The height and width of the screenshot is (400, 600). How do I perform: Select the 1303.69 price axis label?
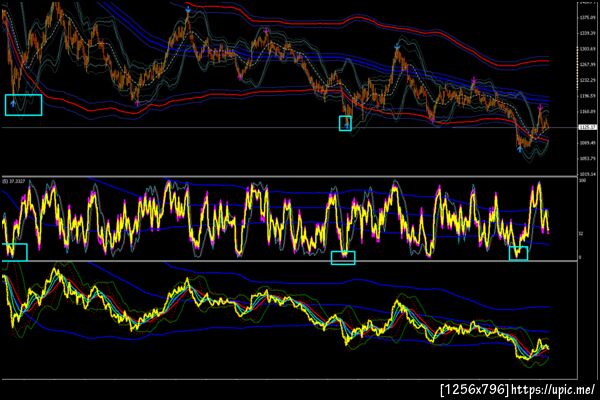[588, 49]
